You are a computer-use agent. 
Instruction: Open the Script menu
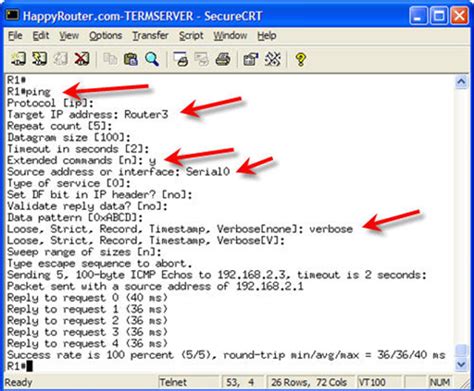(191, 36)
